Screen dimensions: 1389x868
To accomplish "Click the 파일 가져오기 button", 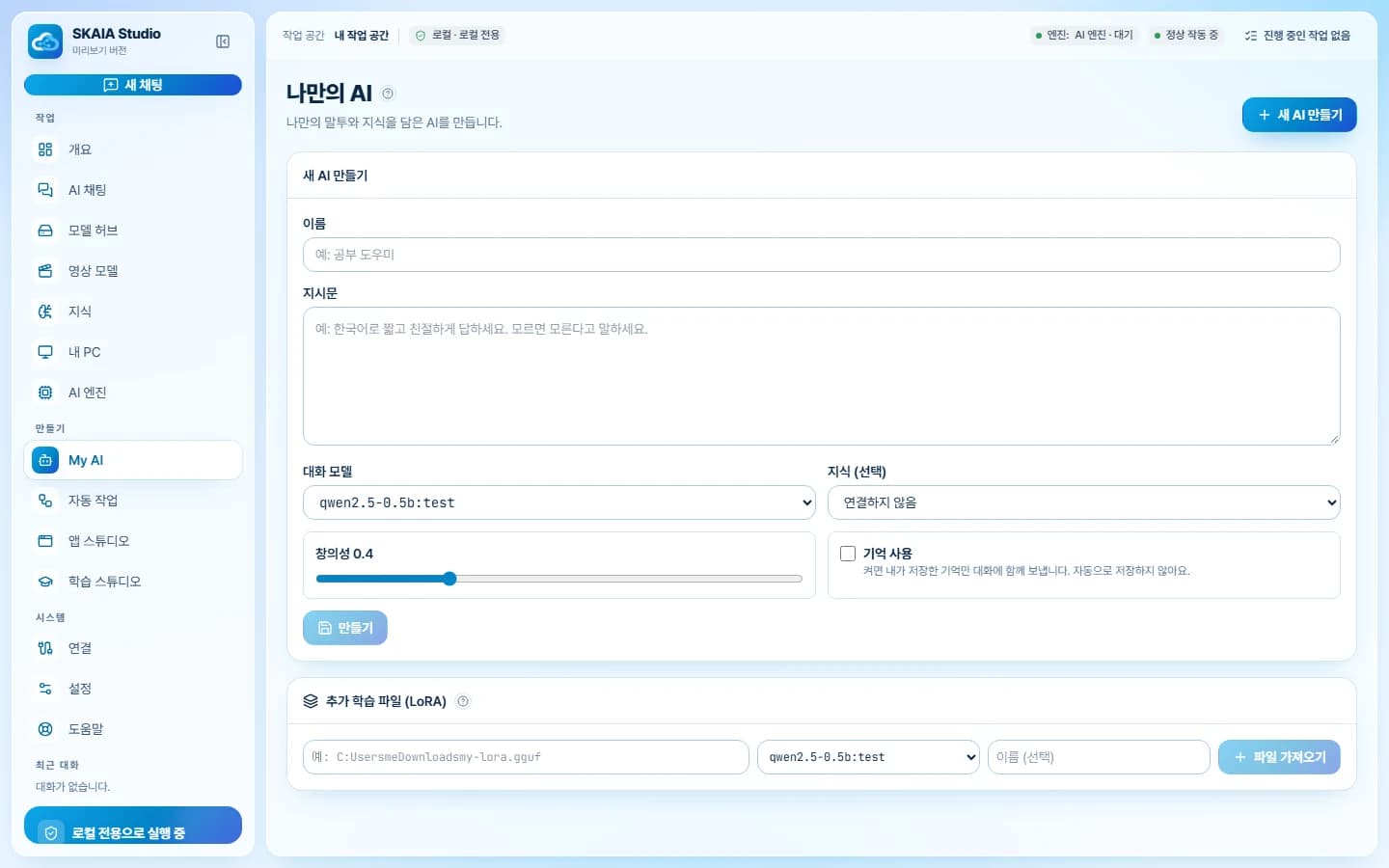I will point(1279,757).
